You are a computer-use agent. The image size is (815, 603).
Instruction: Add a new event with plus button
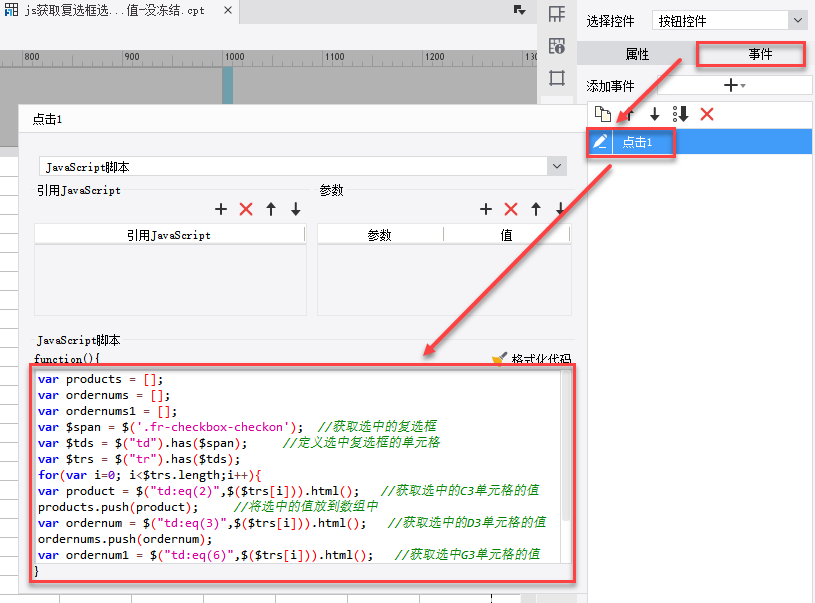tap(734, 85)
